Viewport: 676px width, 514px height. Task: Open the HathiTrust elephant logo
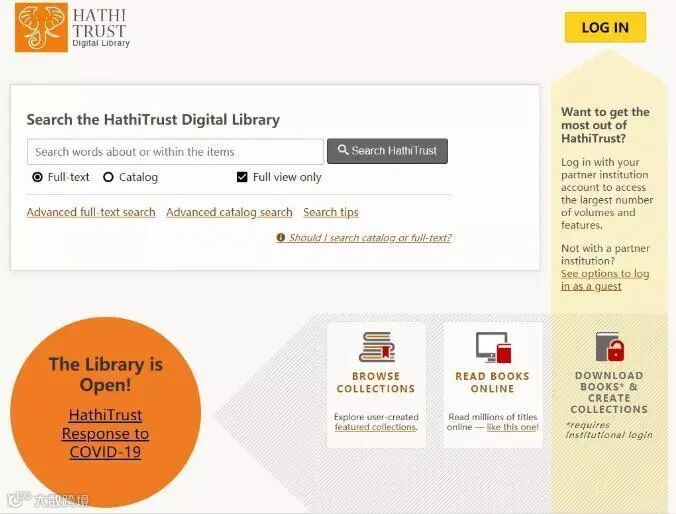(x=41, y=27)
